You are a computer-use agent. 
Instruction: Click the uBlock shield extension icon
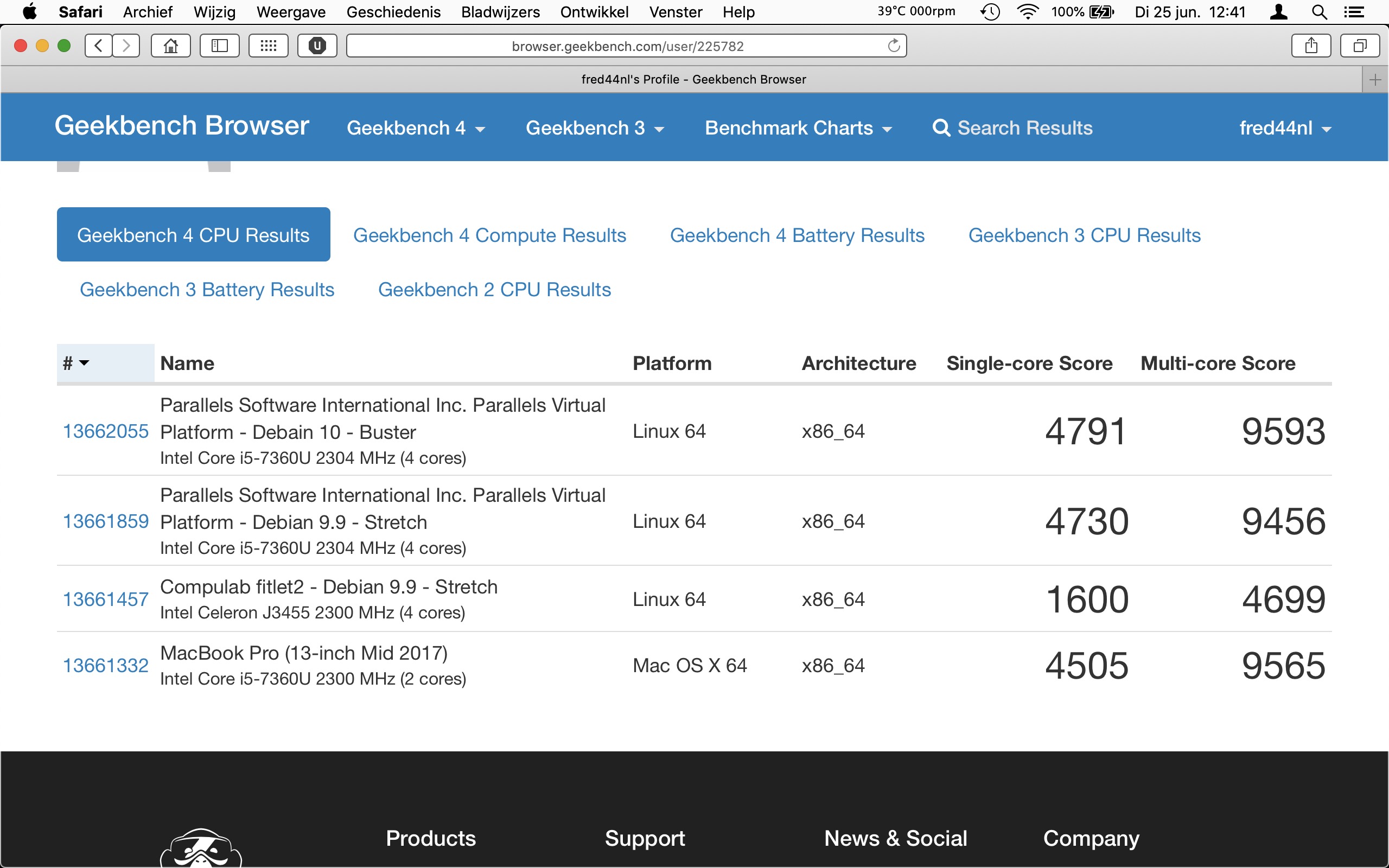[x=317, y=46]
